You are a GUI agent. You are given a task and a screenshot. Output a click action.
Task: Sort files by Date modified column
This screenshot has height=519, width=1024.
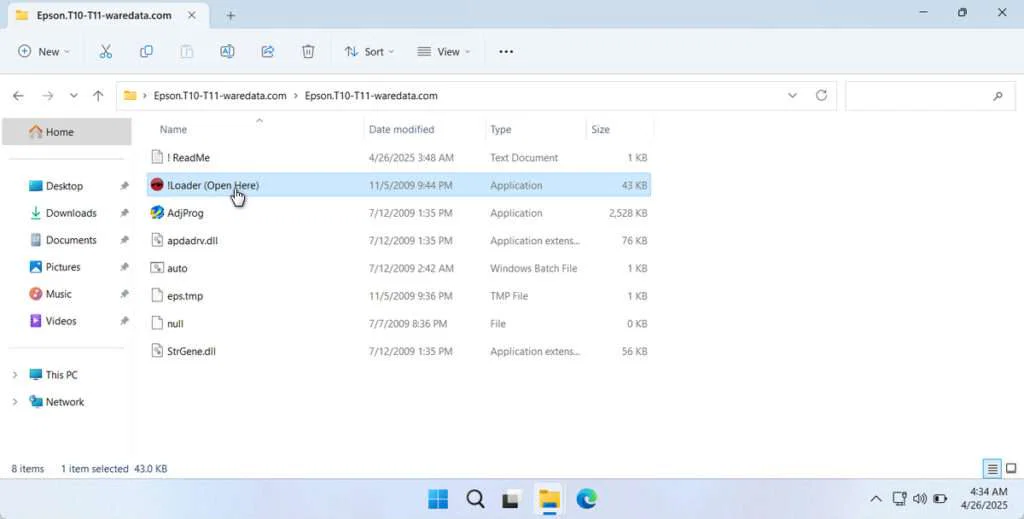click(401, 129)
